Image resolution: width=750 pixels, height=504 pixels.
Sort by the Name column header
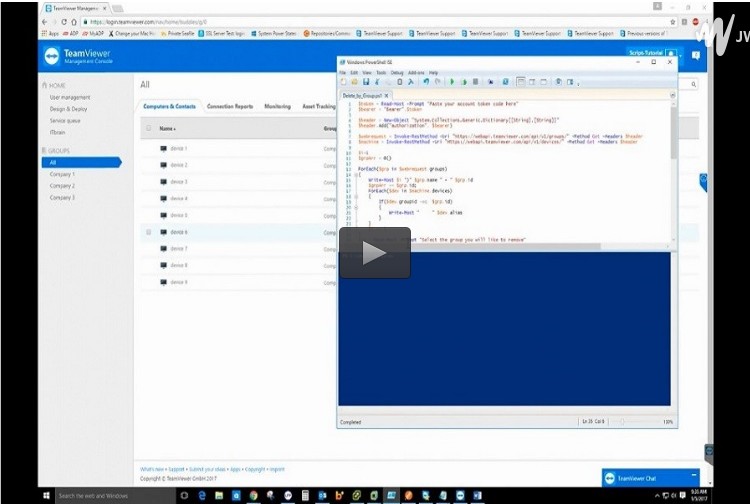167,129
